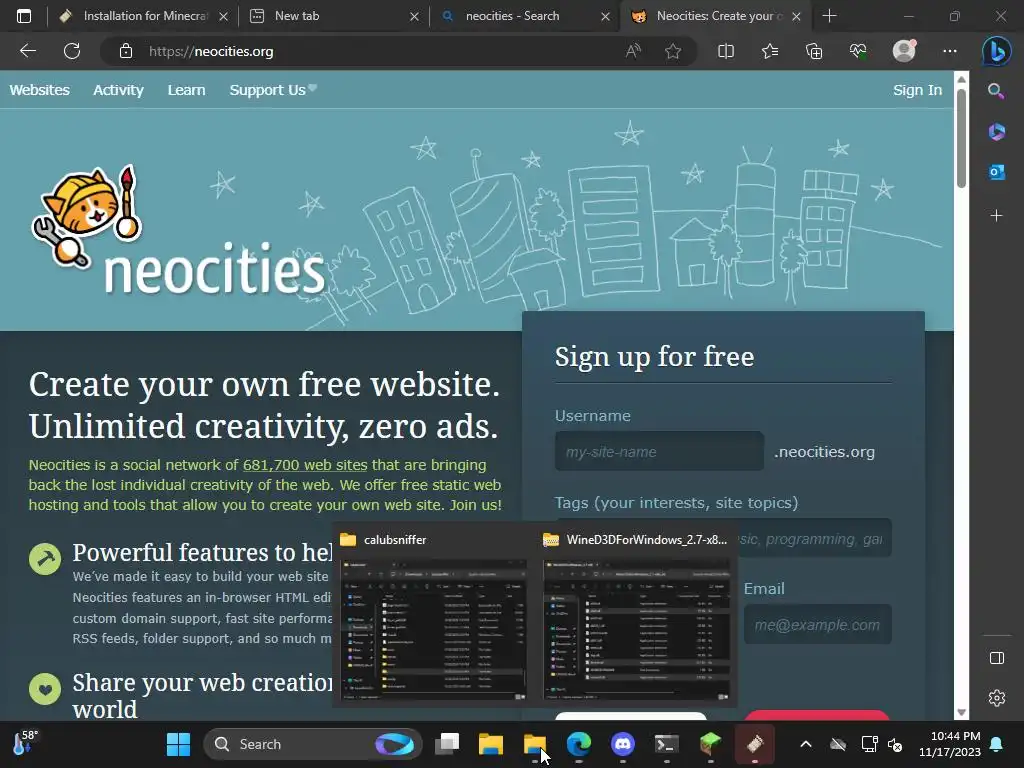
Task: Open Activity nav menu item
Action: 118,90
